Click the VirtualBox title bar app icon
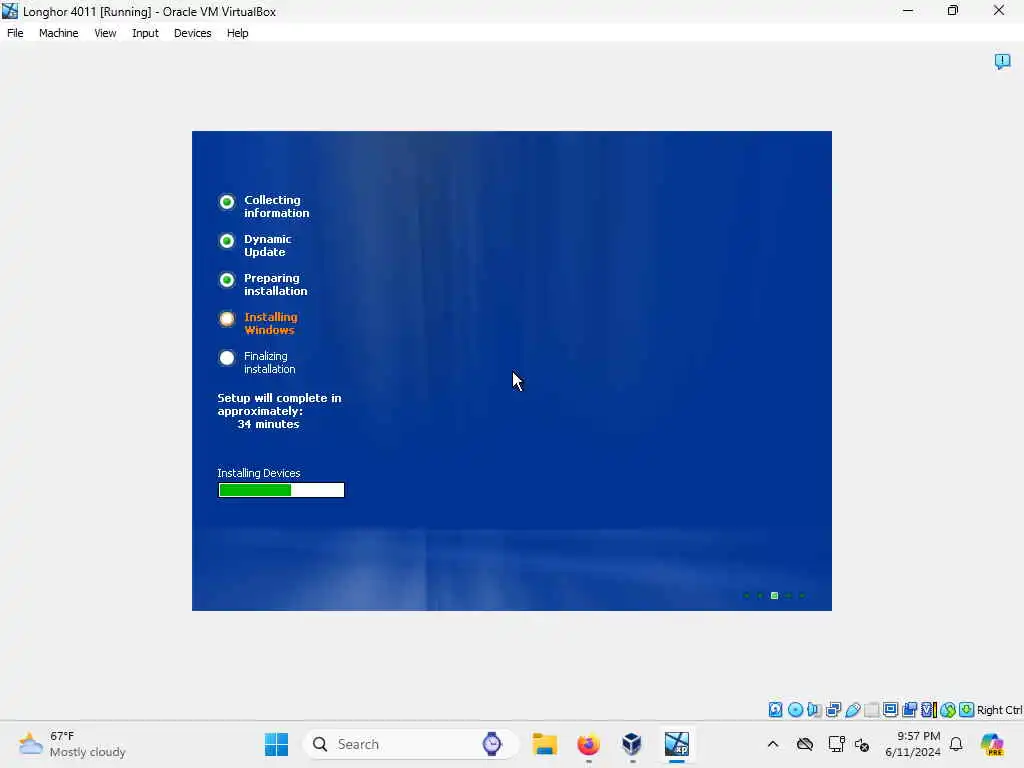This screenshot has width=1024, height=768. pos(10,11)
